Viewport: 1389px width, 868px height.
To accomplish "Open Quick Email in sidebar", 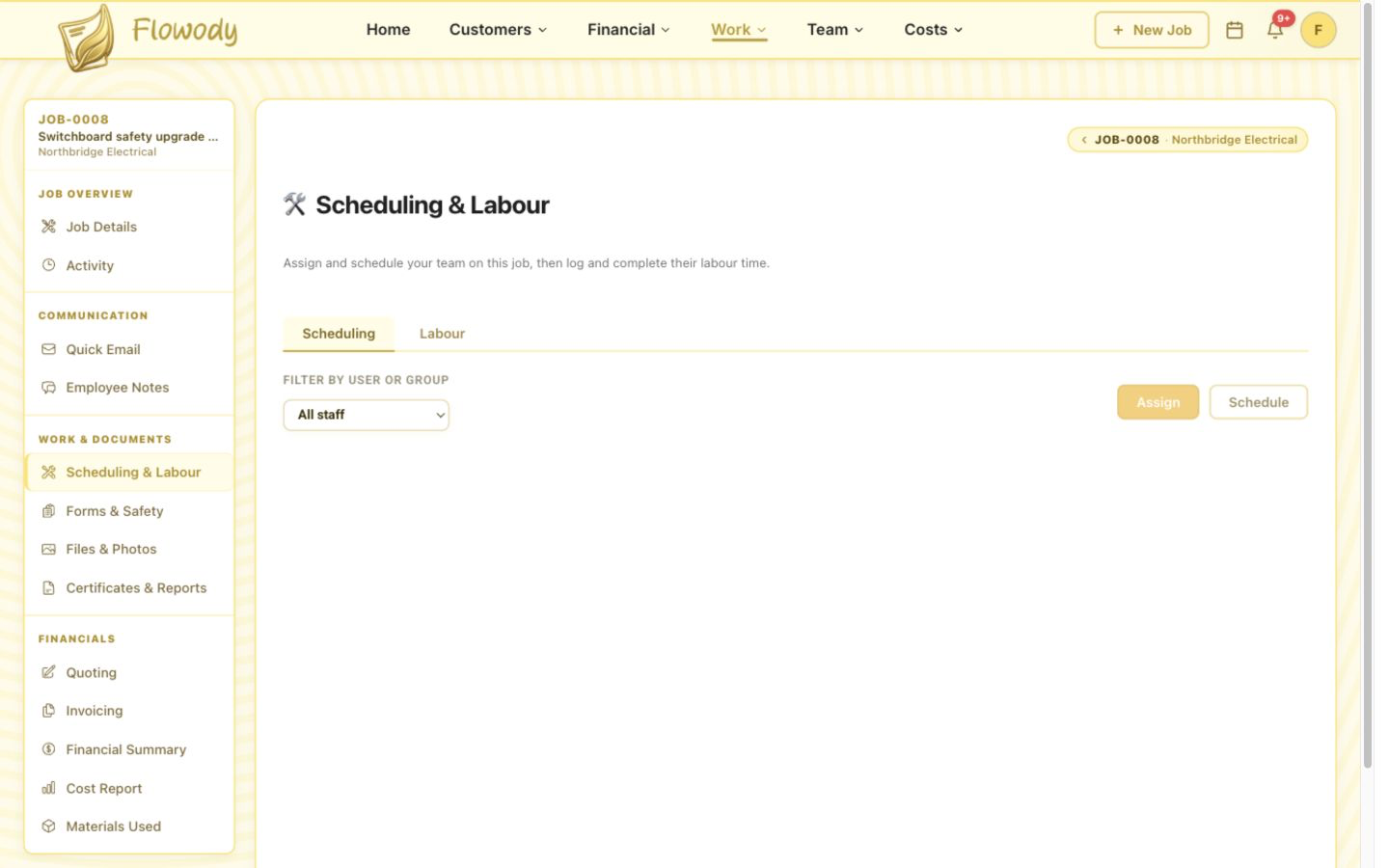I will tap(129, 349).
